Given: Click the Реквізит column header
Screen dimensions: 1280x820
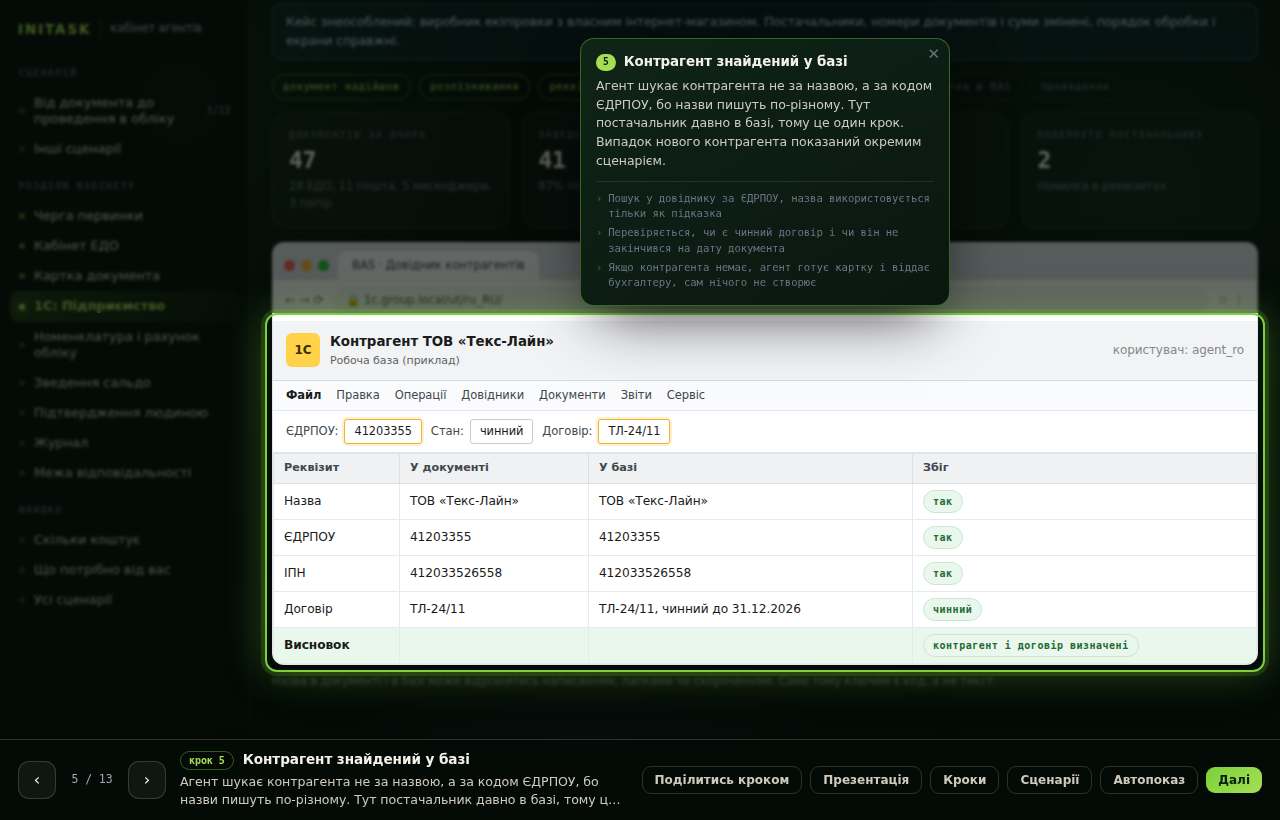Looking at the screenshot, I should point(336,468).
